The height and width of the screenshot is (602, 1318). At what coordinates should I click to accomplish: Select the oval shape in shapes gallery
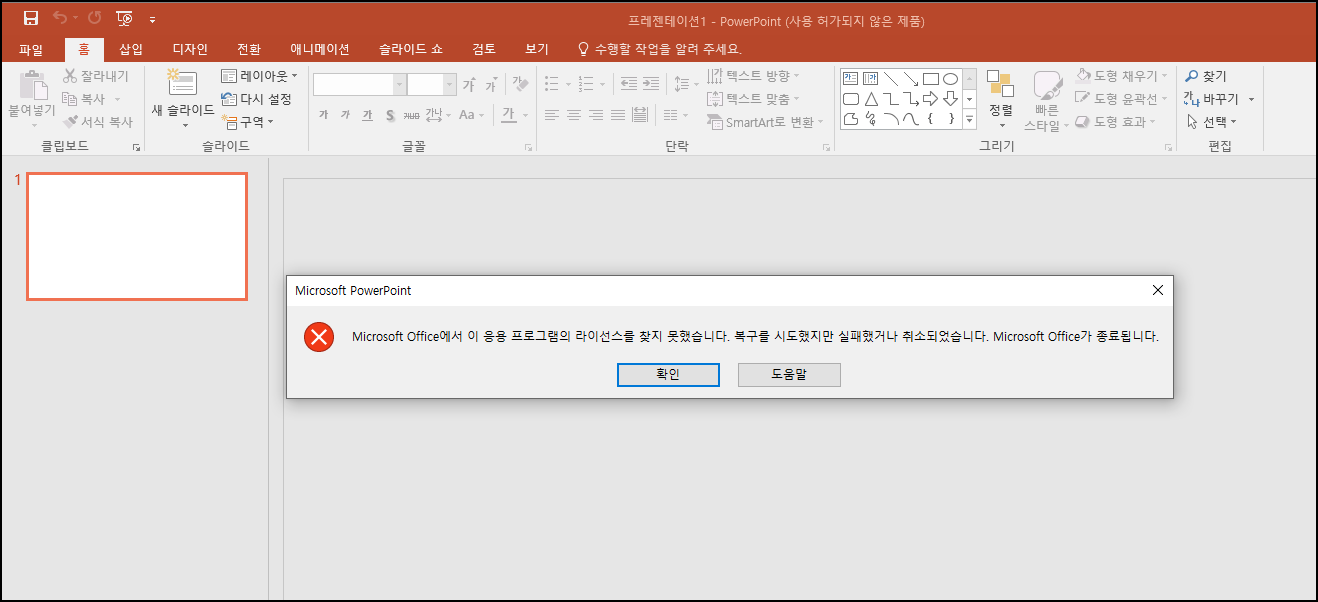point(950,78)
